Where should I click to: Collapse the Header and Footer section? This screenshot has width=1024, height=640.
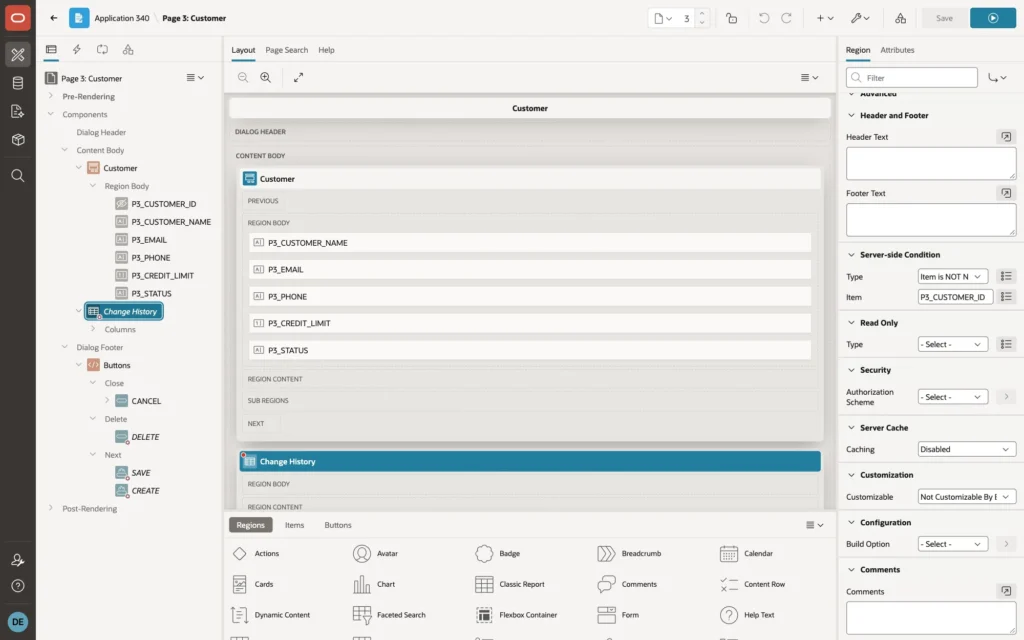[x=851, y=116]
